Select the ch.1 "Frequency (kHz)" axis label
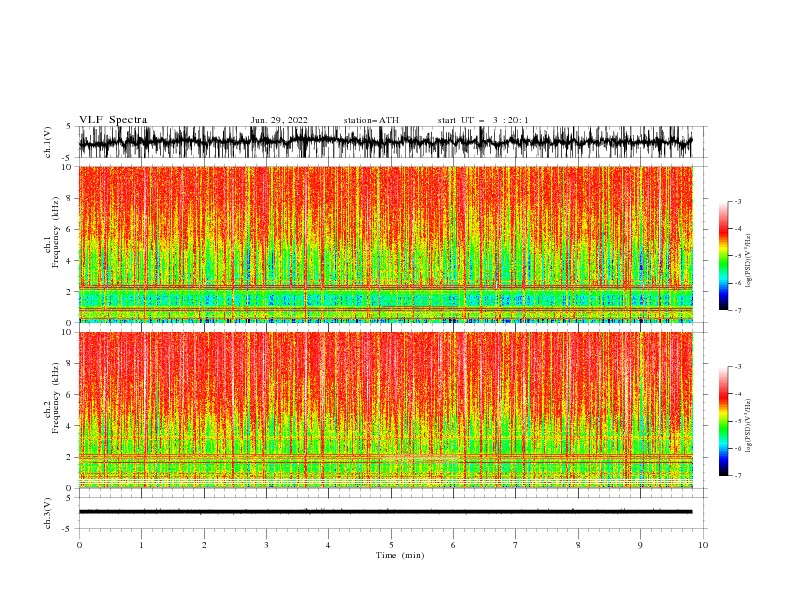The height and width of the screenshot is (612, 792). pyautogui.click(x=56, y=232)
